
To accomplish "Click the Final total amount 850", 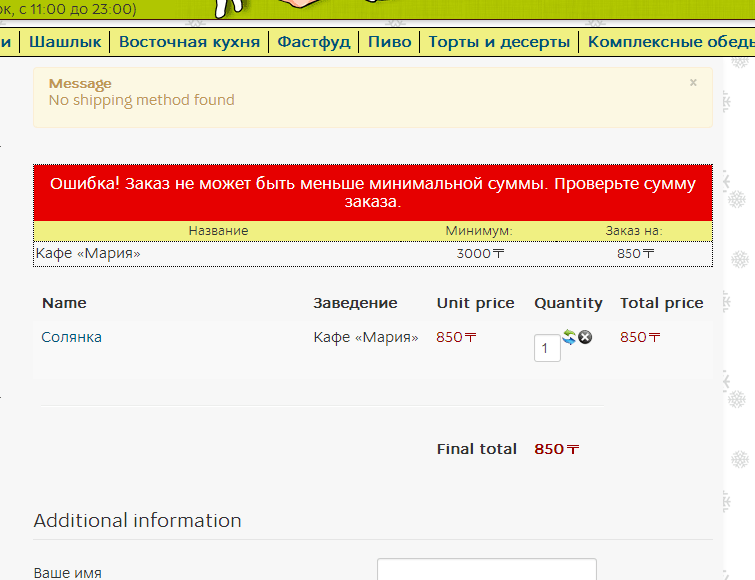I will point(557,449).
